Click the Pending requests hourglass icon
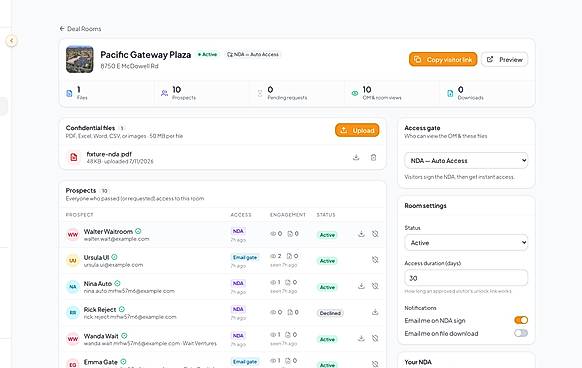 260,93
